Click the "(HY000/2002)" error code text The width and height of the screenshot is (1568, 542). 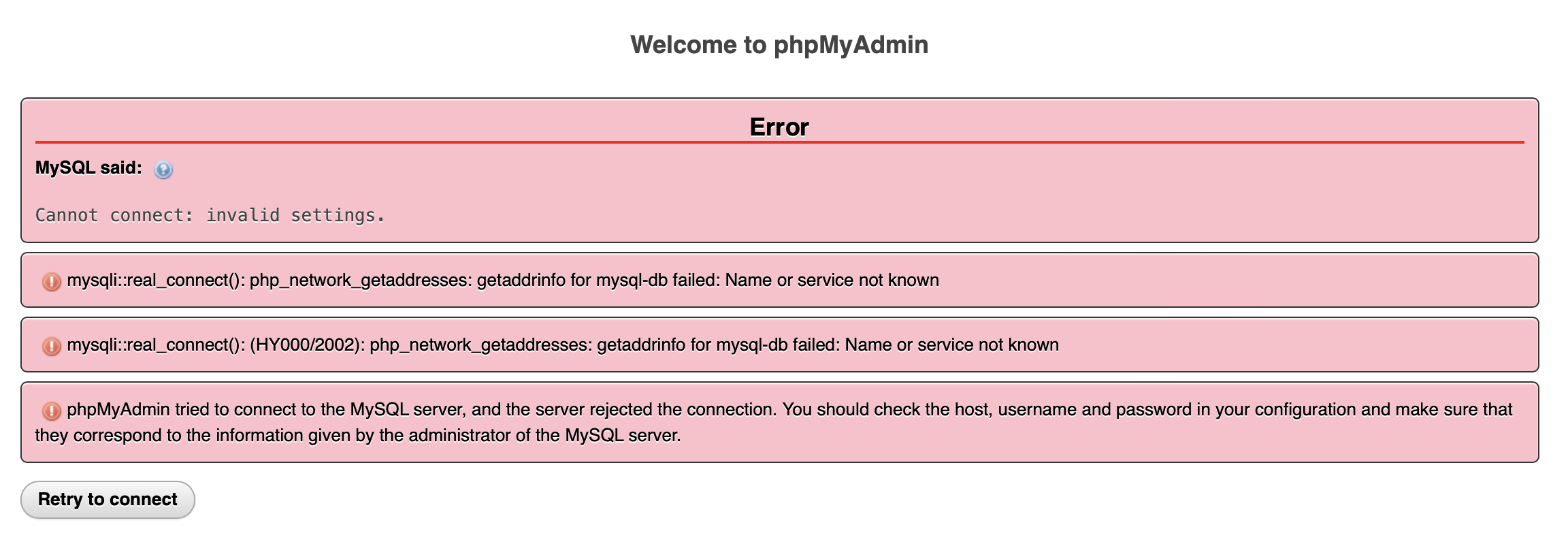tap(307, 345)
